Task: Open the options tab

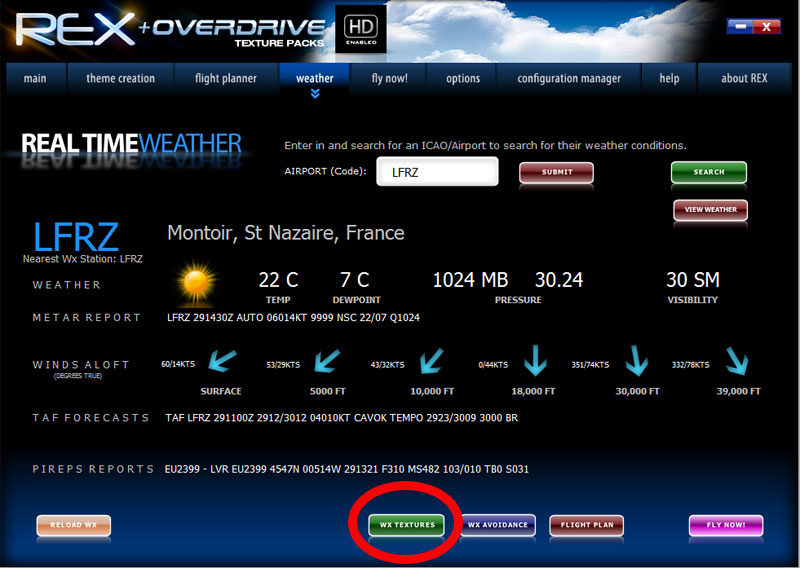Action: pyautogui.click(x=463, y=78)
